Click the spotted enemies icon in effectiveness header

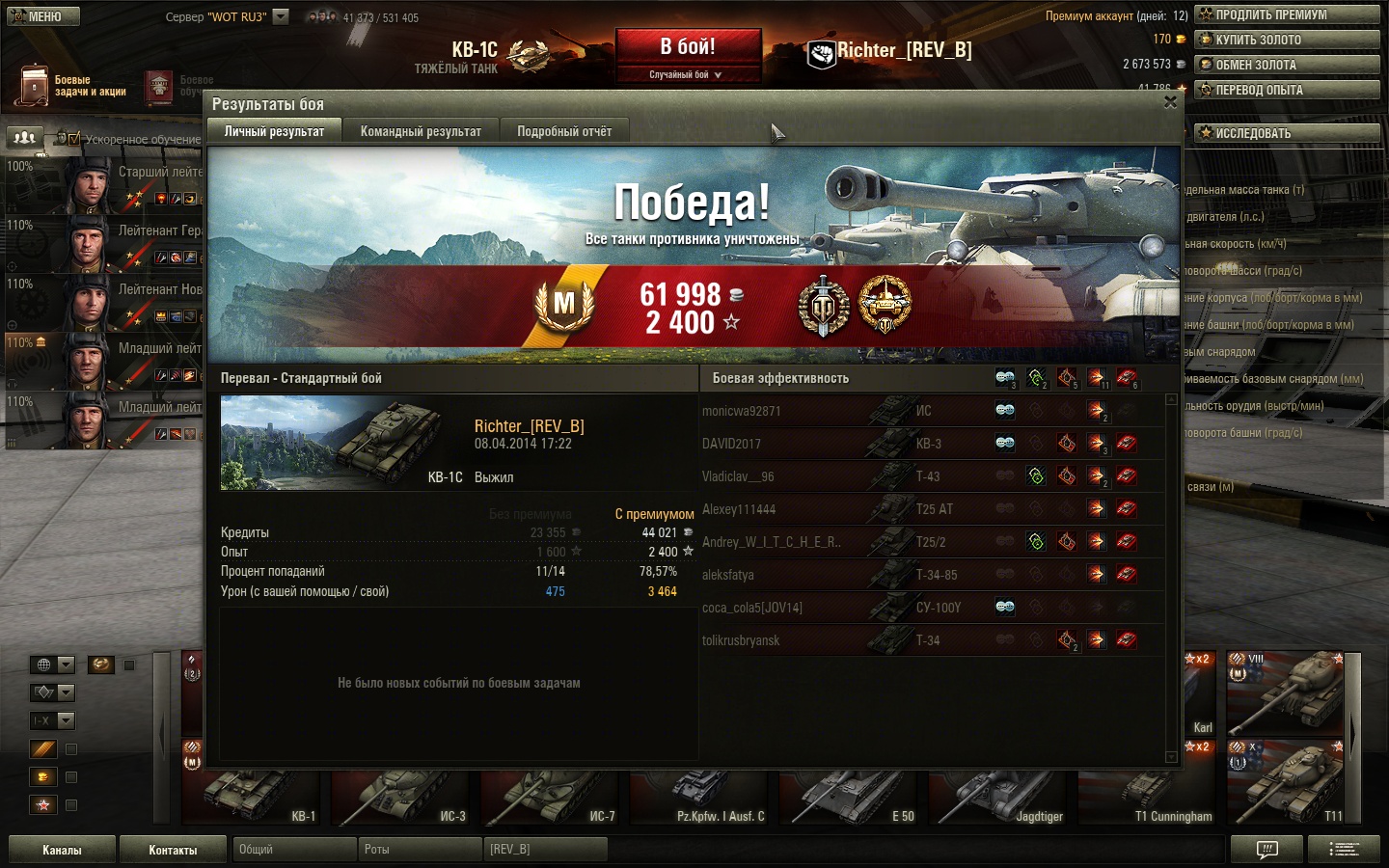coord(1005,378)
